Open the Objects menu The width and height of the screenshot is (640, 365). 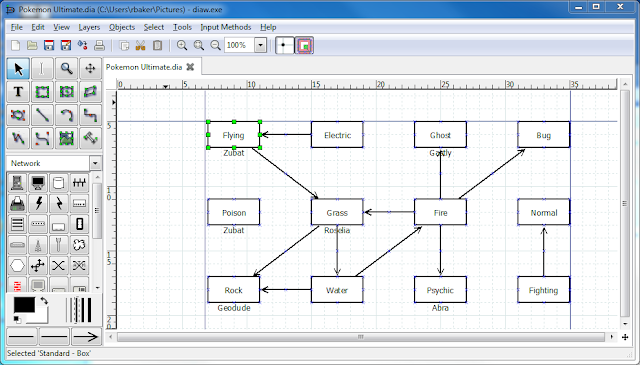(122, 27)
